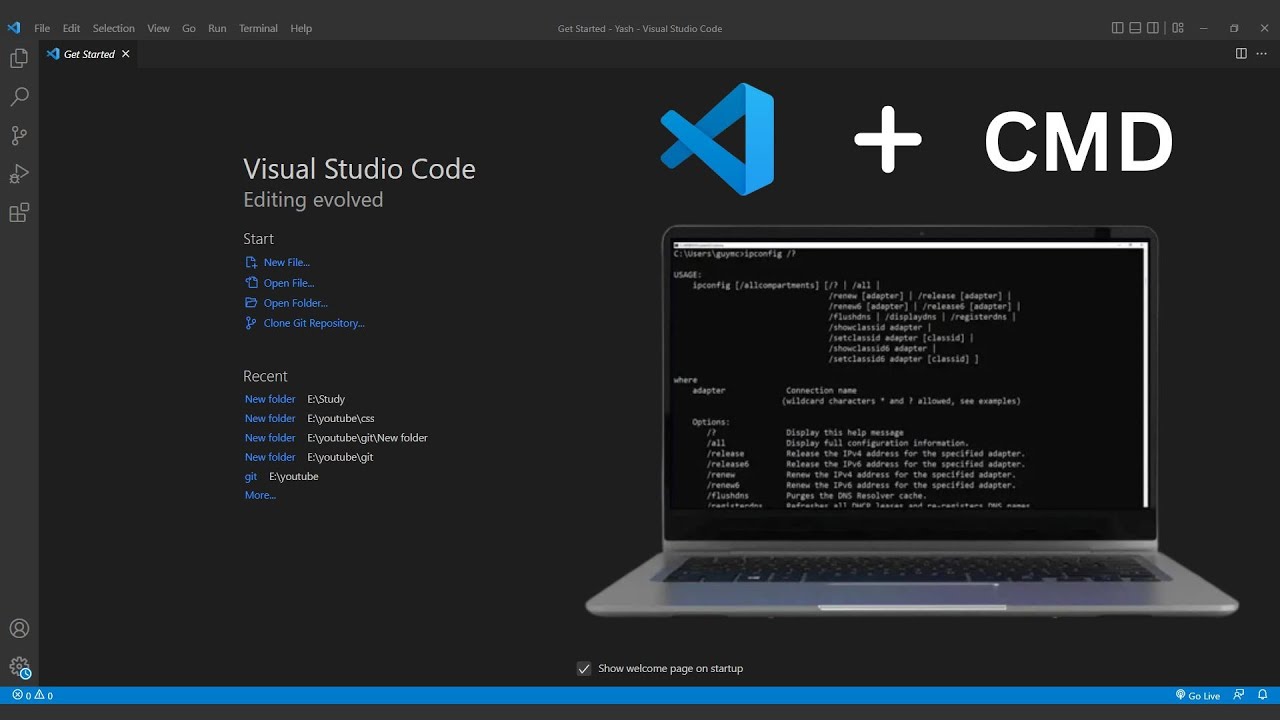Open the Go menu
The image size is (1280, 720).
click(189, 28)
